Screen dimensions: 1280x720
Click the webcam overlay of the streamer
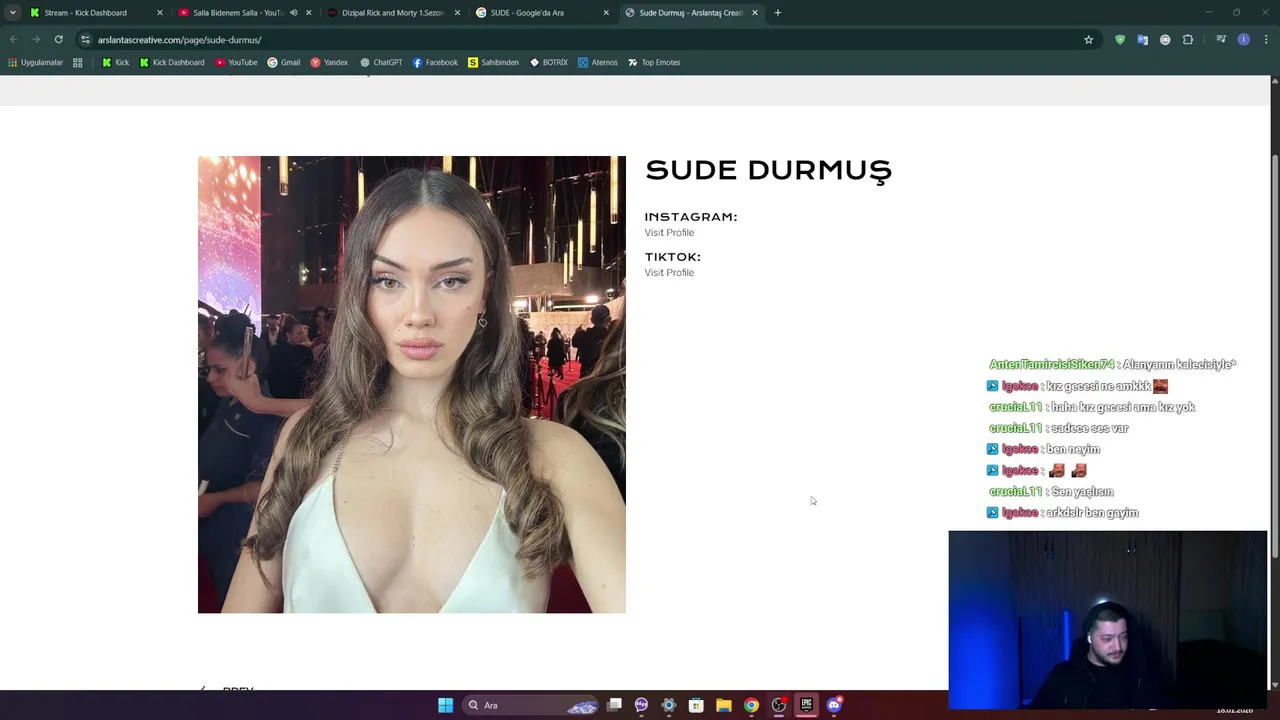point(1107,619)
